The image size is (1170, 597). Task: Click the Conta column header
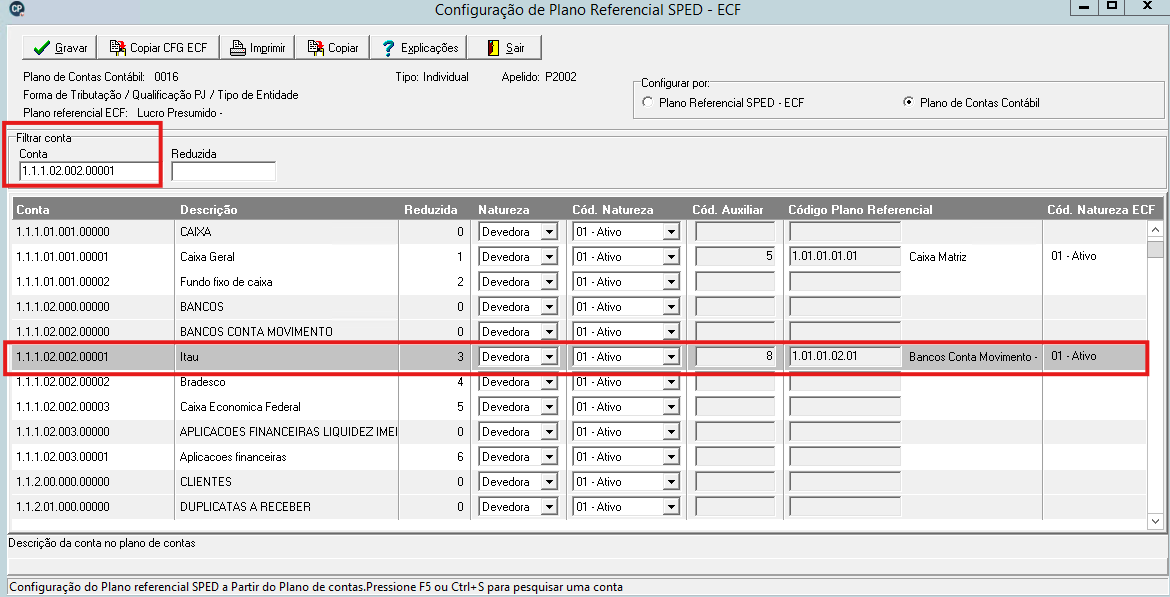33,210
